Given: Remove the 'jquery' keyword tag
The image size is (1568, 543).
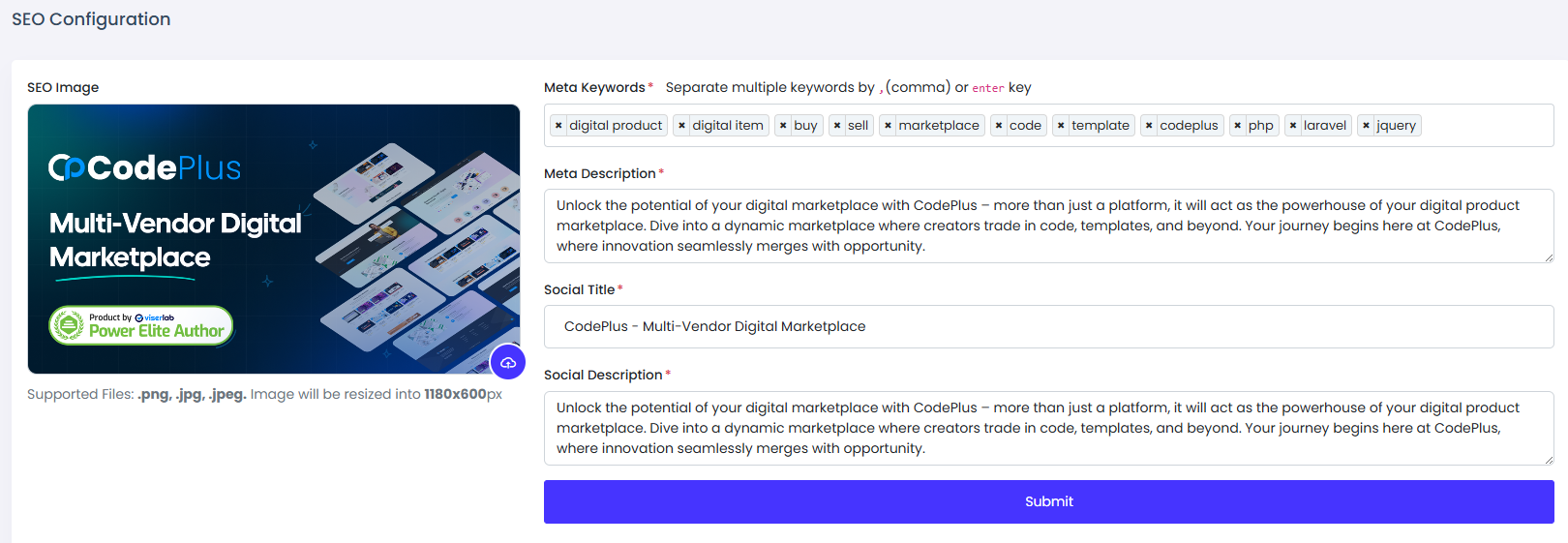Looking at the screenshot, I should pyautogui.click(x=1366, y=126).
